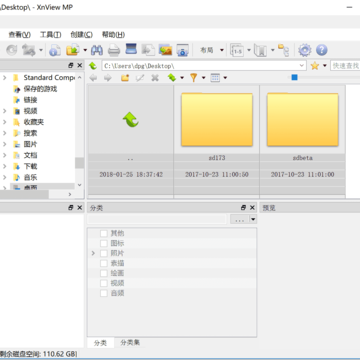Expand the 收藏夹 folder in tree
360x360 pixels.
pyautogui.click(x=4, y=122)
